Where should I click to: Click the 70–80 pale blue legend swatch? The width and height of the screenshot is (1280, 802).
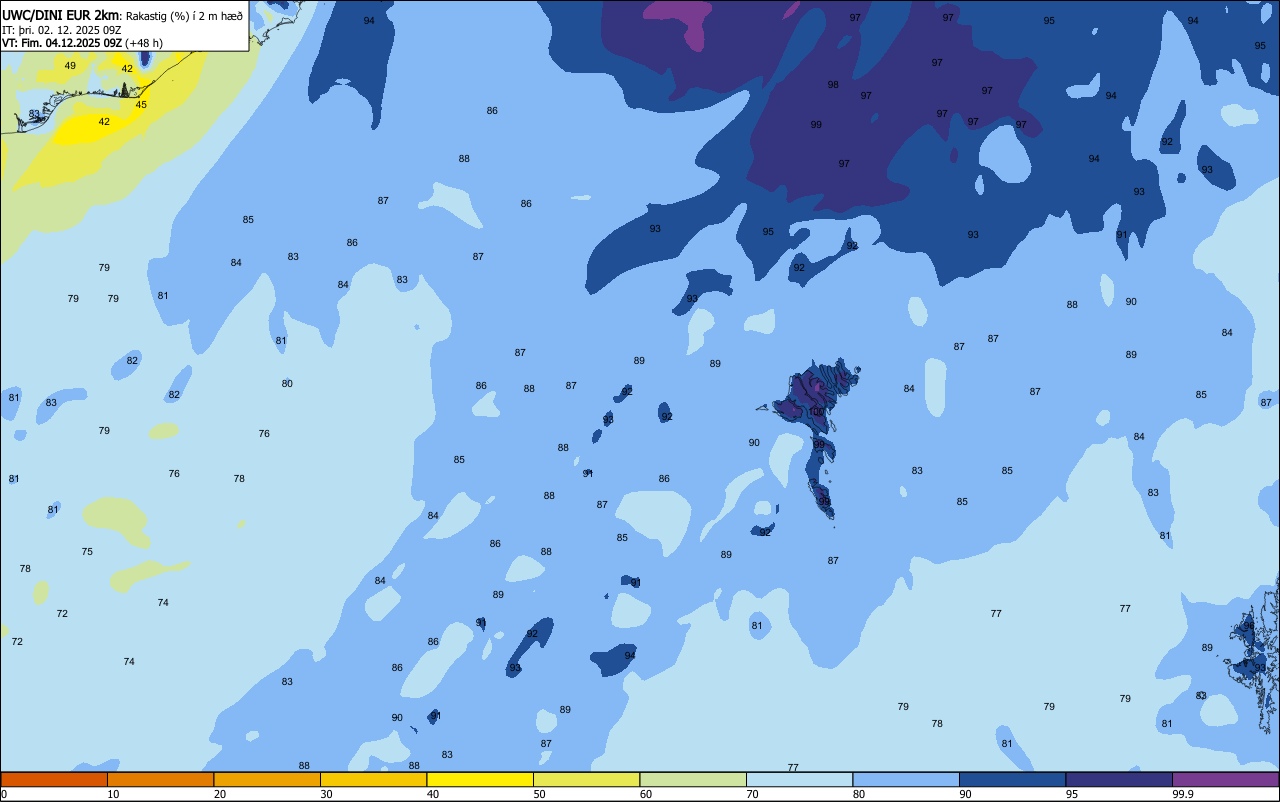pyautogui.click(x=799, y=779)
